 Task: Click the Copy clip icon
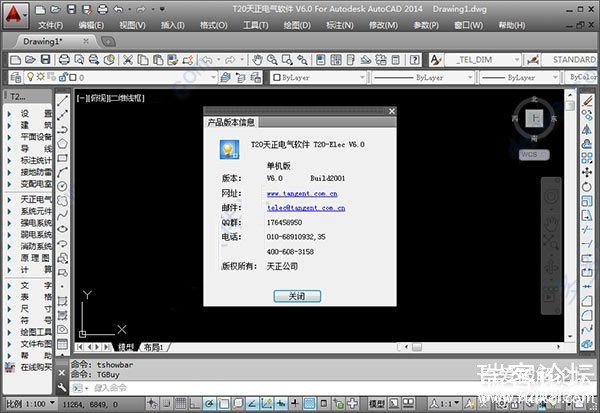[143, 60]
